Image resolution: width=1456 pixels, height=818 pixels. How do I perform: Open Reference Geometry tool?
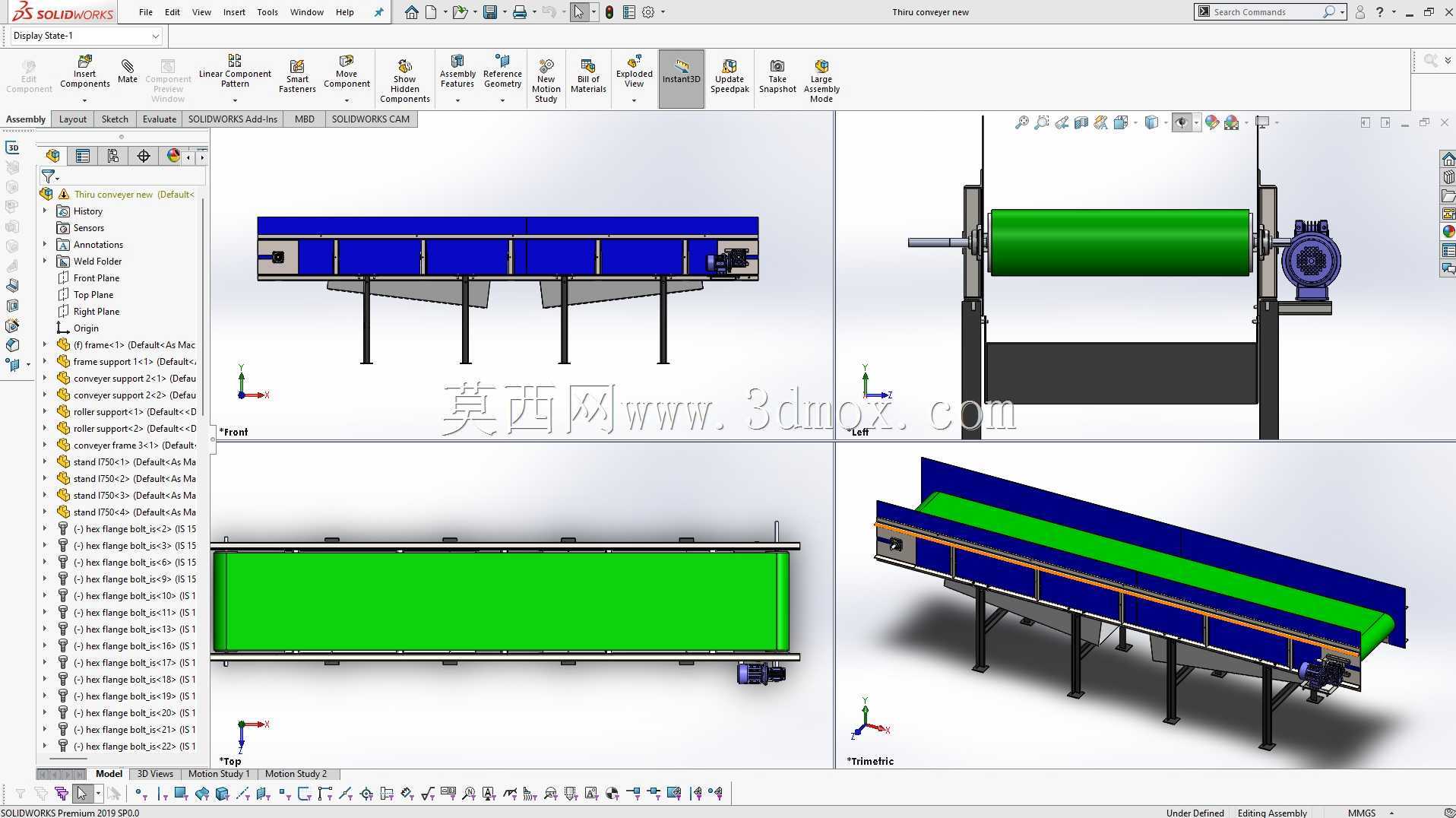pyautogui.click(x=502, y=71)
